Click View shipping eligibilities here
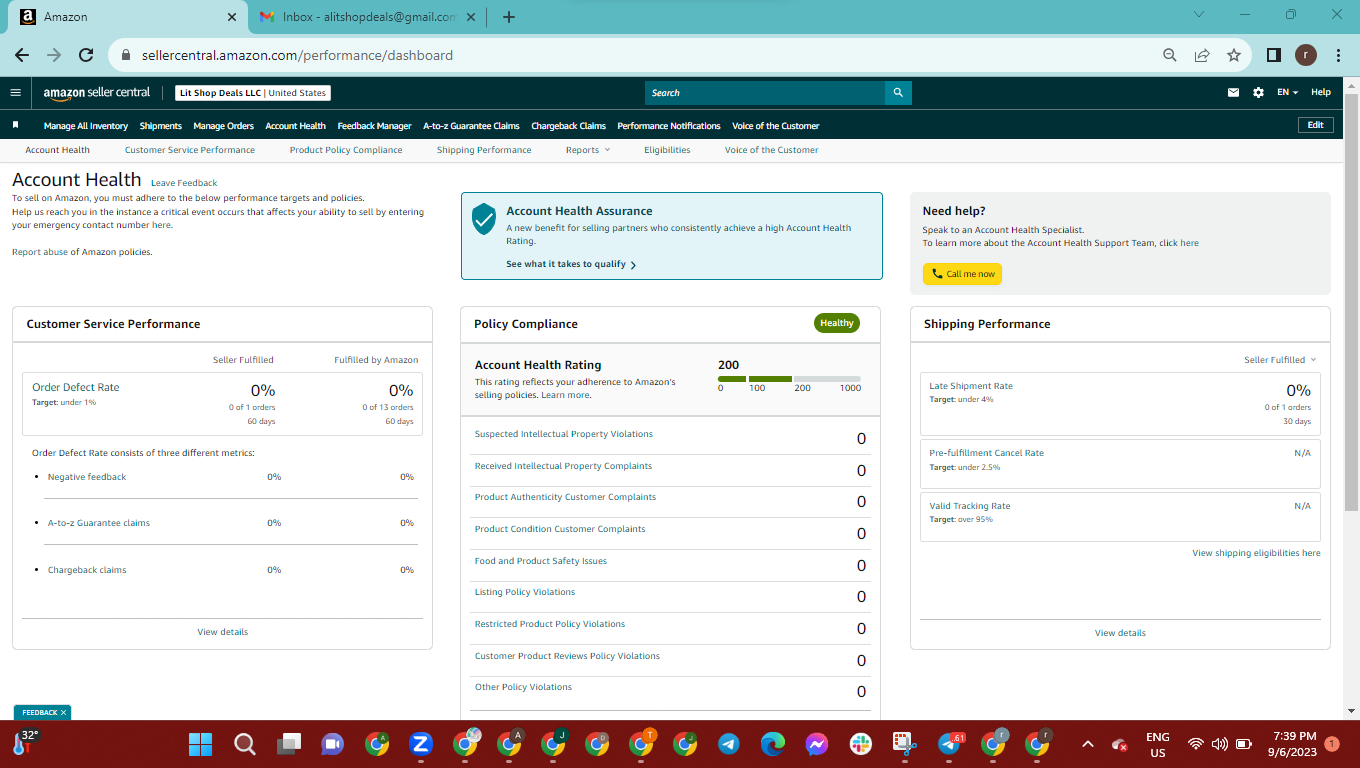 [1256, 553]
